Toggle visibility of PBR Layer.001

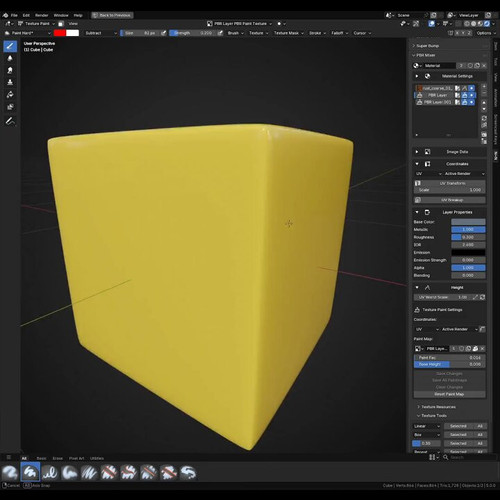point(472,102)
